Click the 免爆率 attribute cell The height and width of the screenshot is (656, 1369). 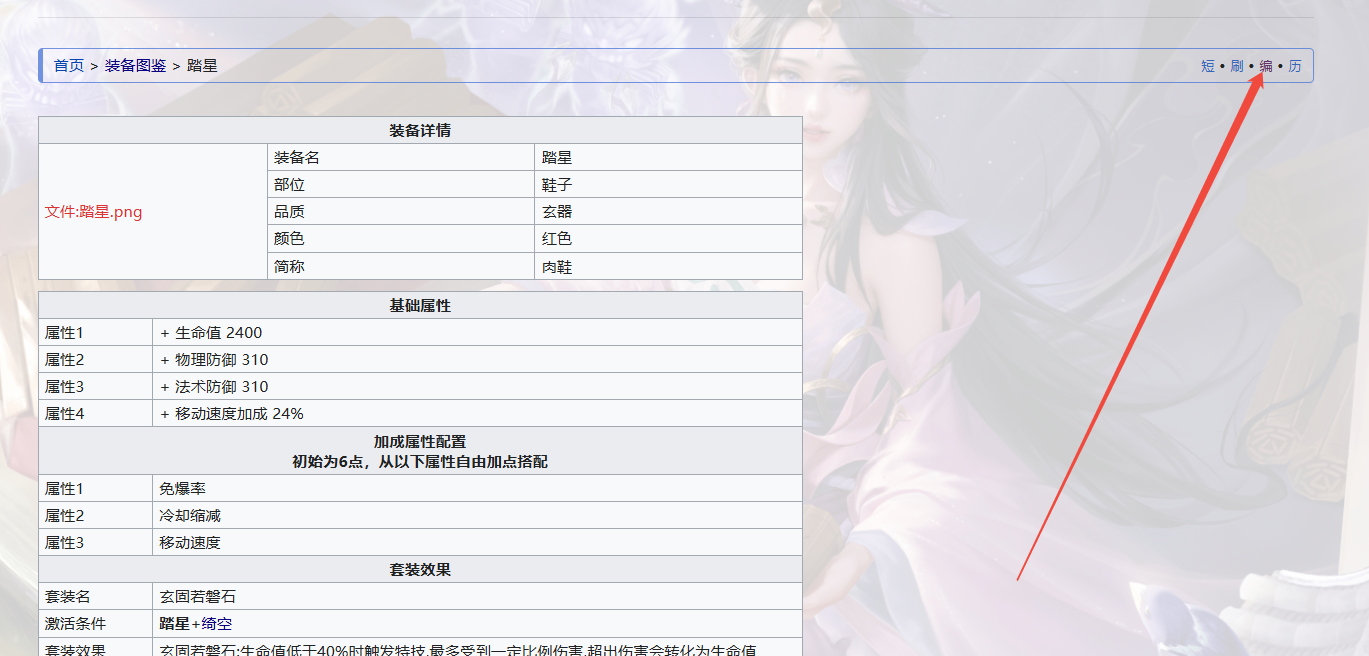477,489
